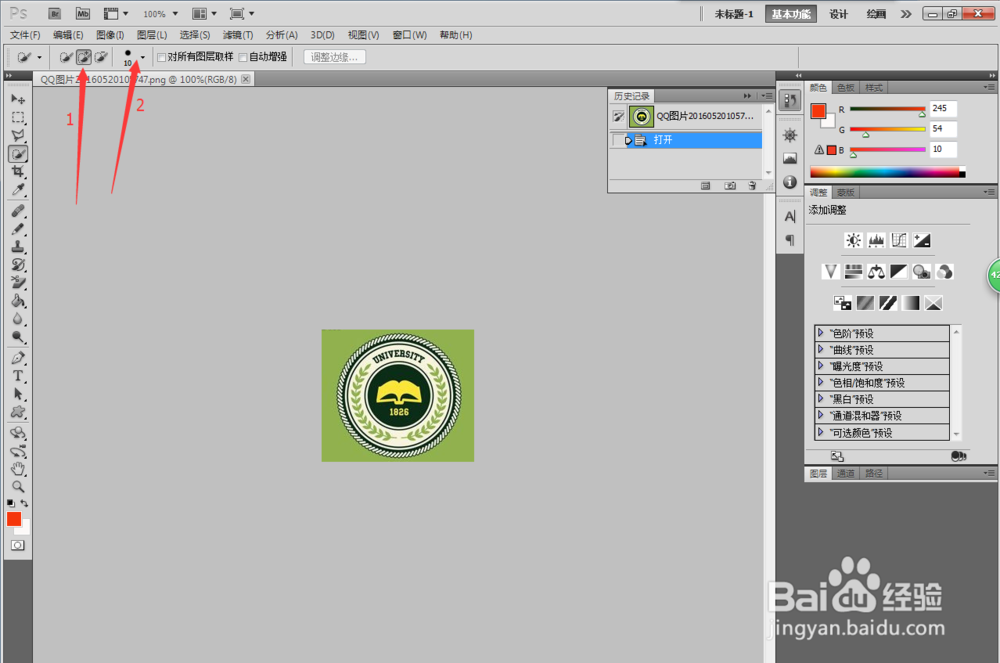This screenshot has width=1000, height=663.
Task: Select the Eyedropper tool
Action: 18,190
